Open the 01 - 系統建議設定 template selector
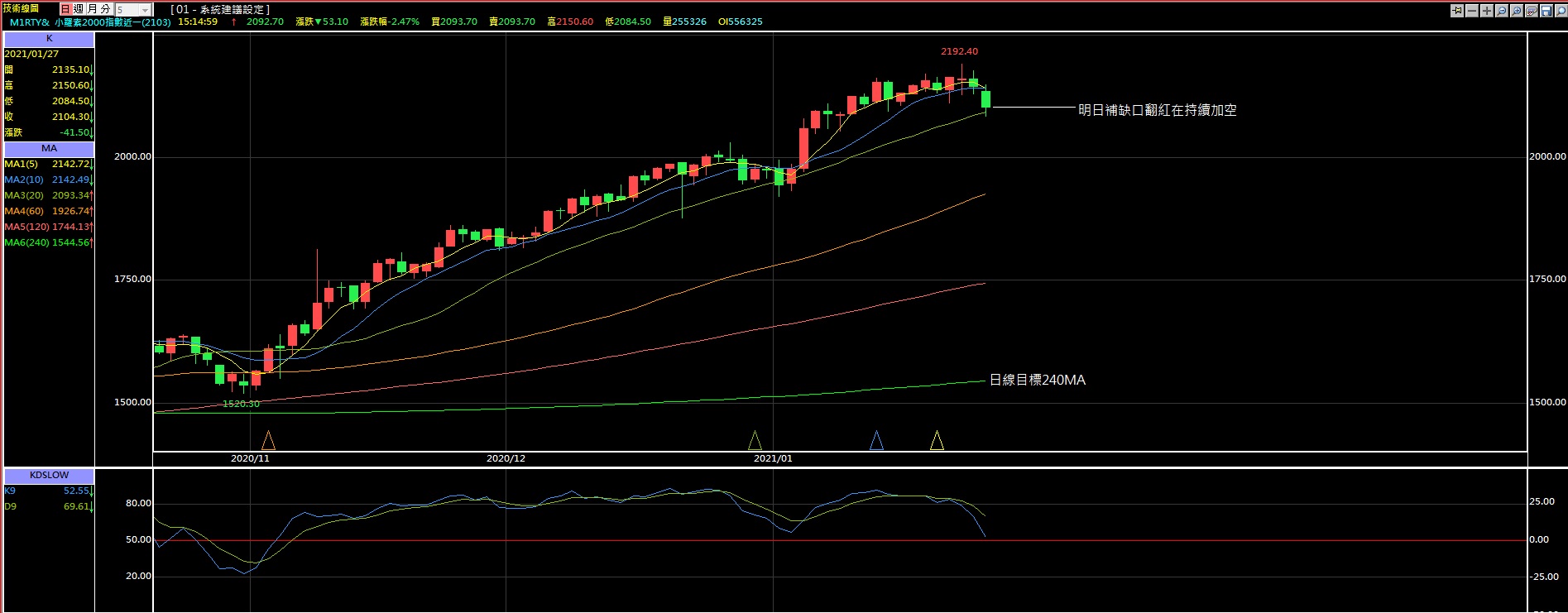This screenshot has height=613, width=1568. pyautogui.click(x=220, y=9)
